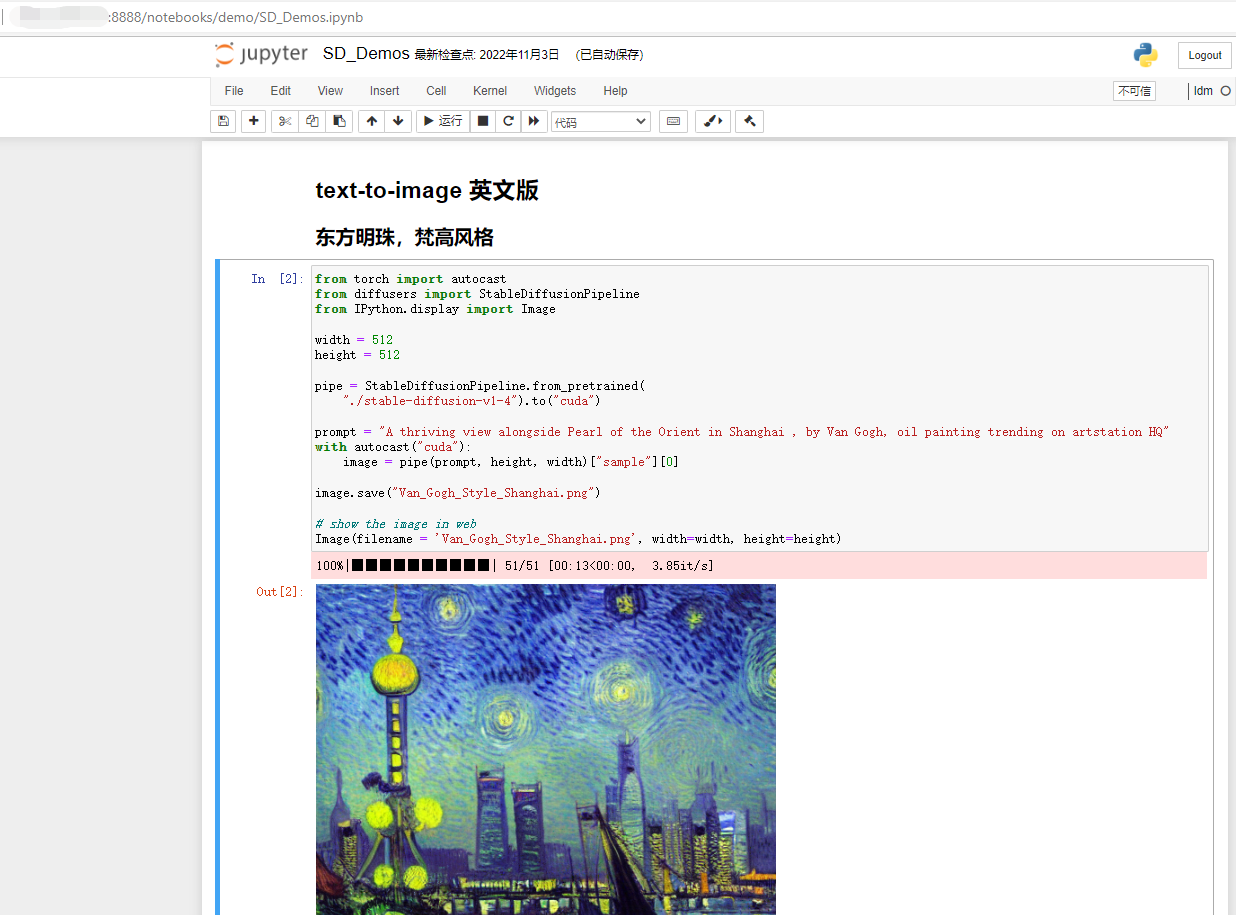This screenshot has width=1236, height=915.
Task: Interrupt the kernel with the stop icon
Action: pyautogui.click(x=482, y=121)
